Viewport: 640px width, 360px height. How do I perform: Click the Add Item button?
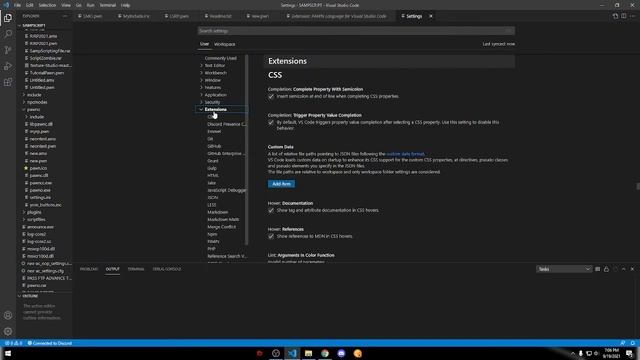281,184
